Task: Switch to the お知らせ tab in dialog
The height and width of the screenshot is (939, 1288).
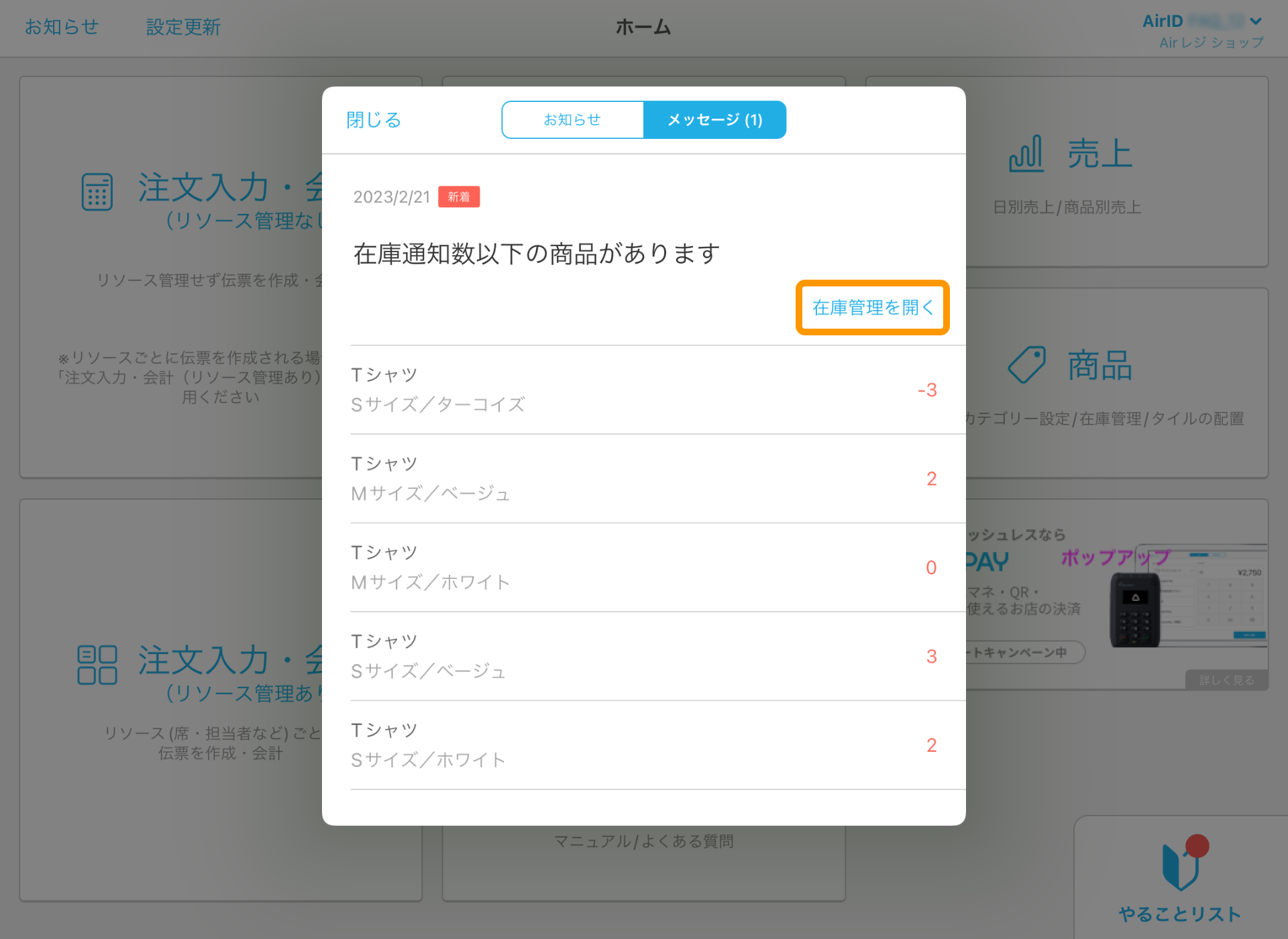Action: pyautogui.click(x=572, y=120)
